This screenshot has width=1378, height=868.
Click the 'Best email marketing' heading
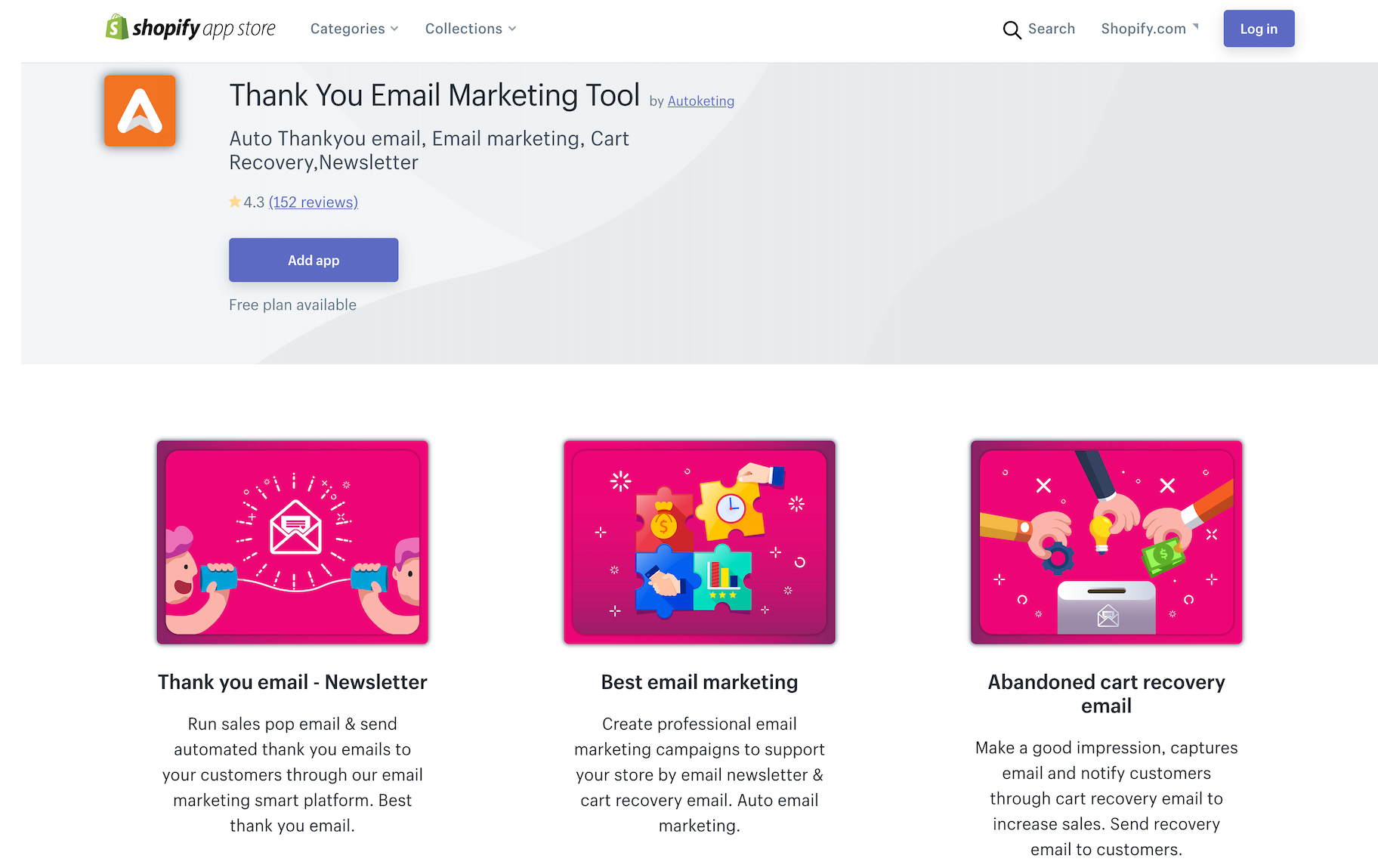[700, 682]
